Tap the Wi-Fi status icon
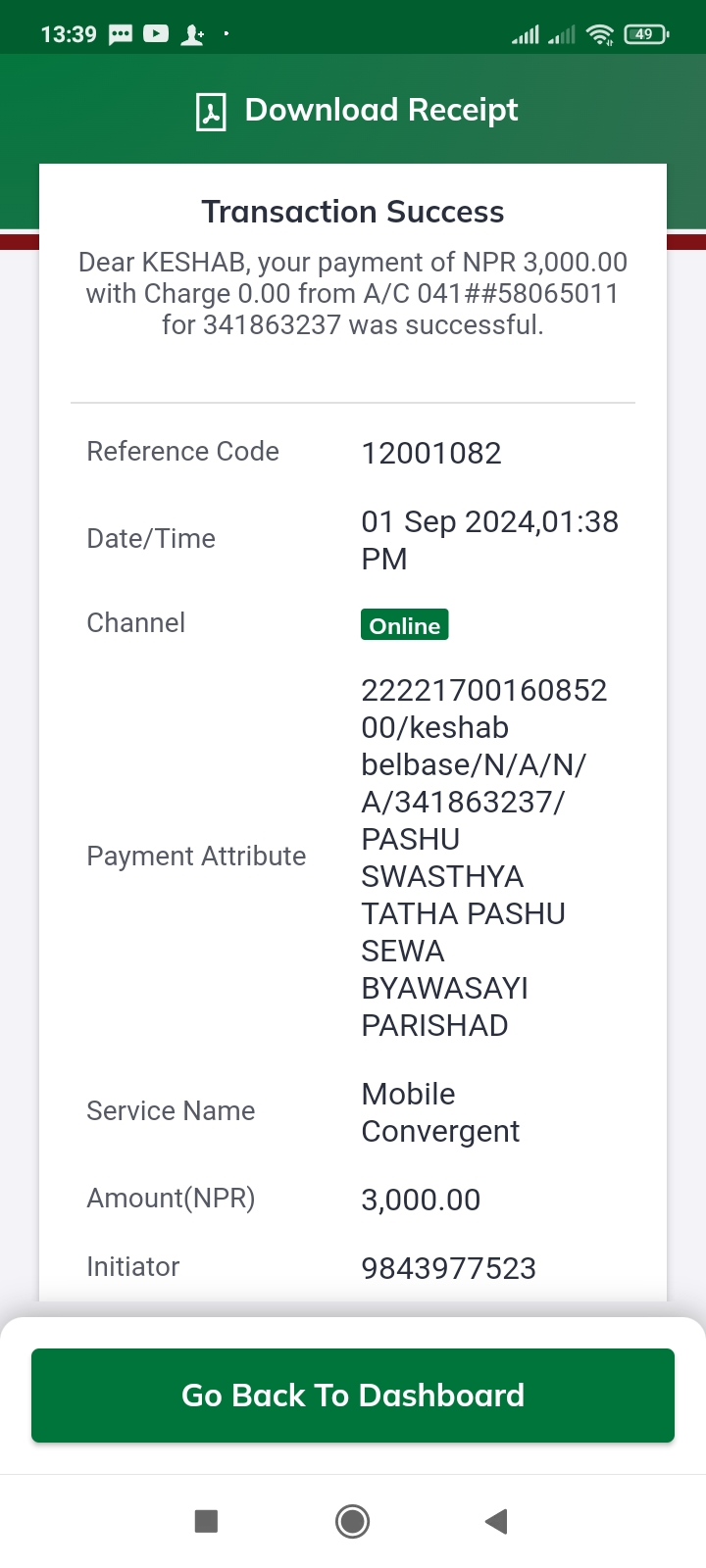This screenshot has height=1568, width=706. pos(599,35)
